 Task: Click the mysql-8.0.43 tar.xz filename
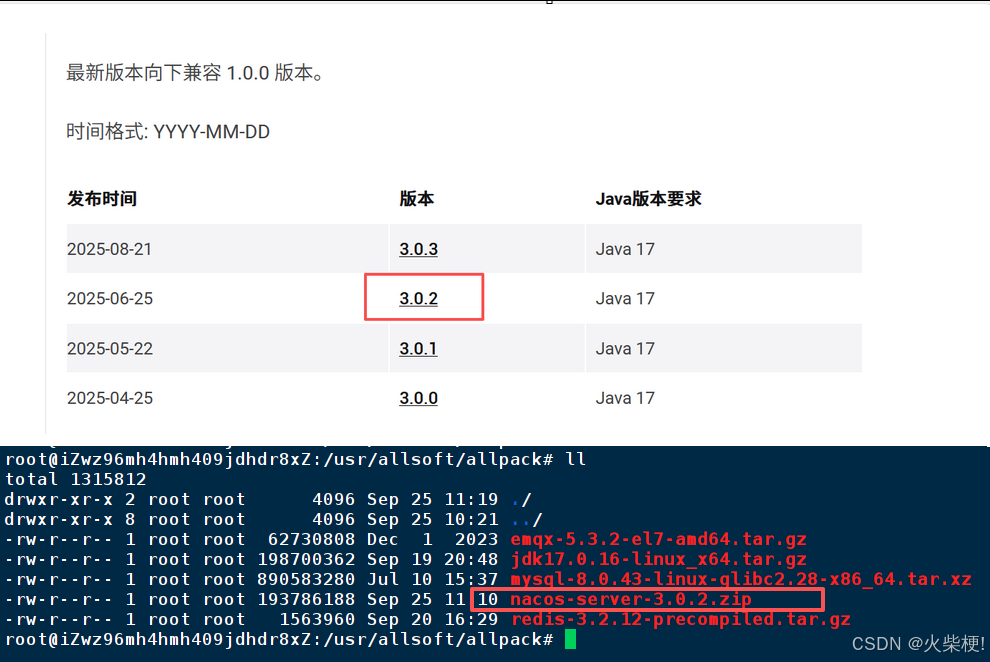click(741, 579)
